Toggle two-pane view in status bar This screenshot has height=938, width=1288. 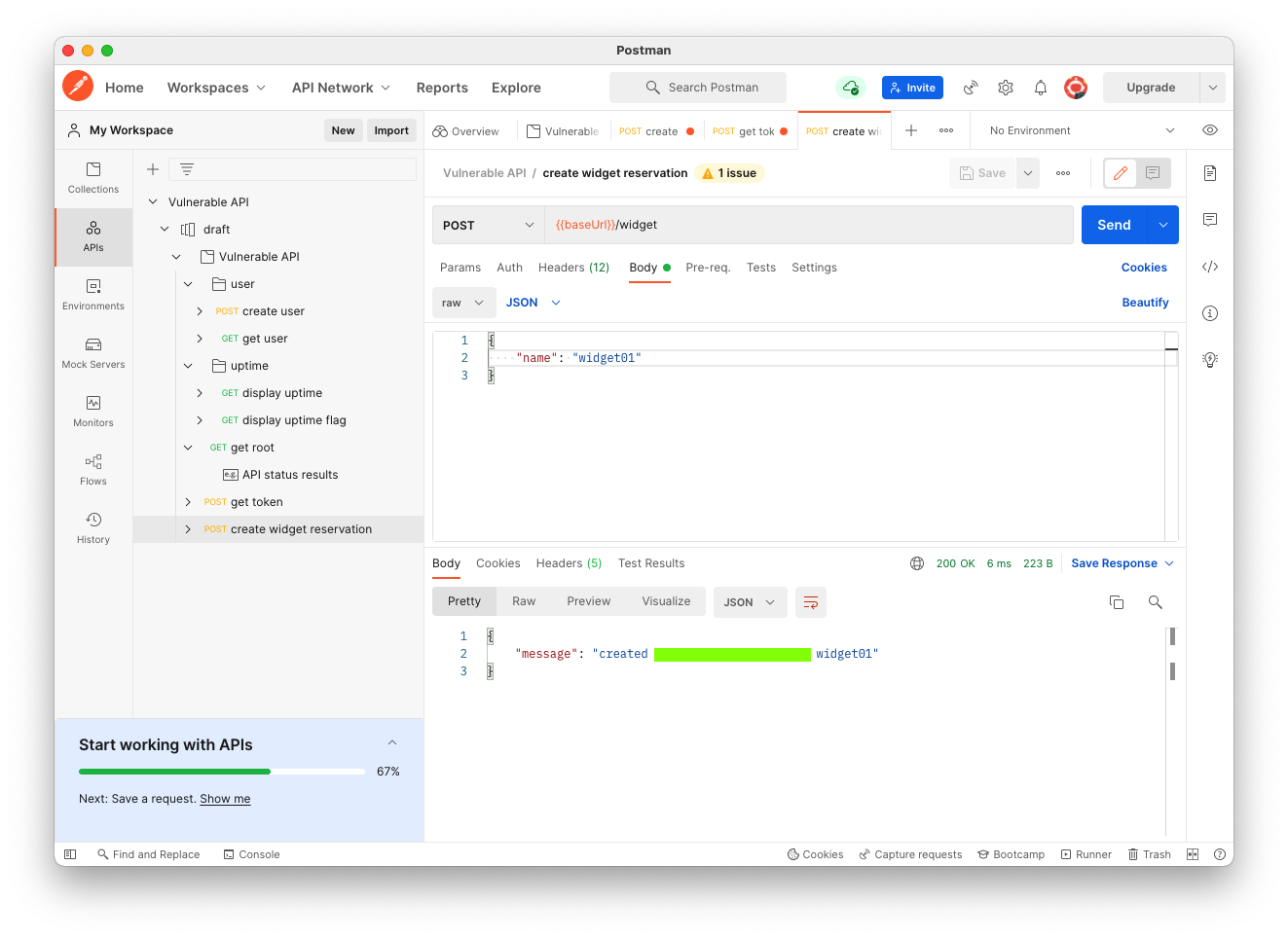1193,854
